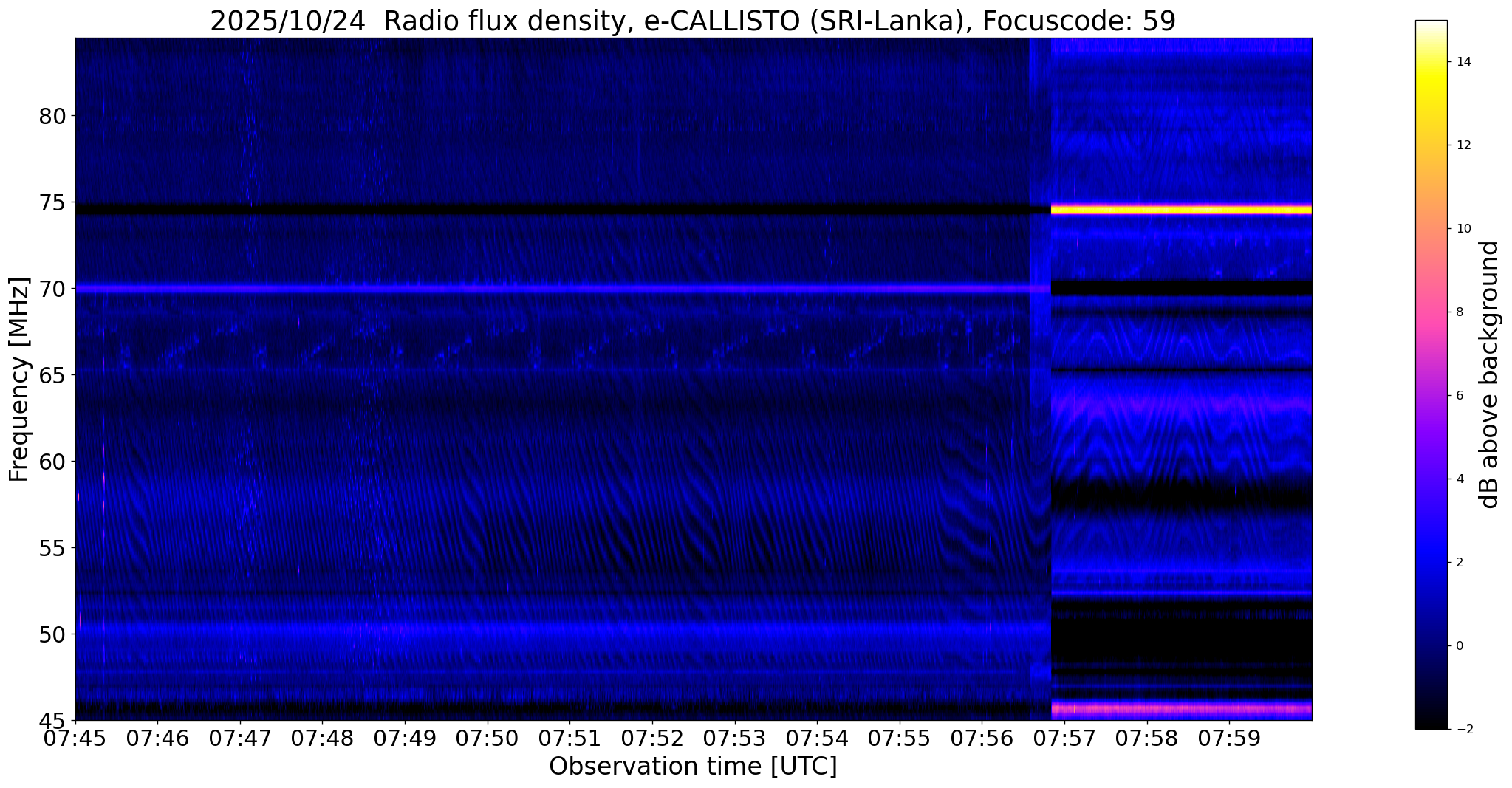Click the 07:48 time tick label
The width and height of the screenshot is (1512, 788).
[322, 739]
